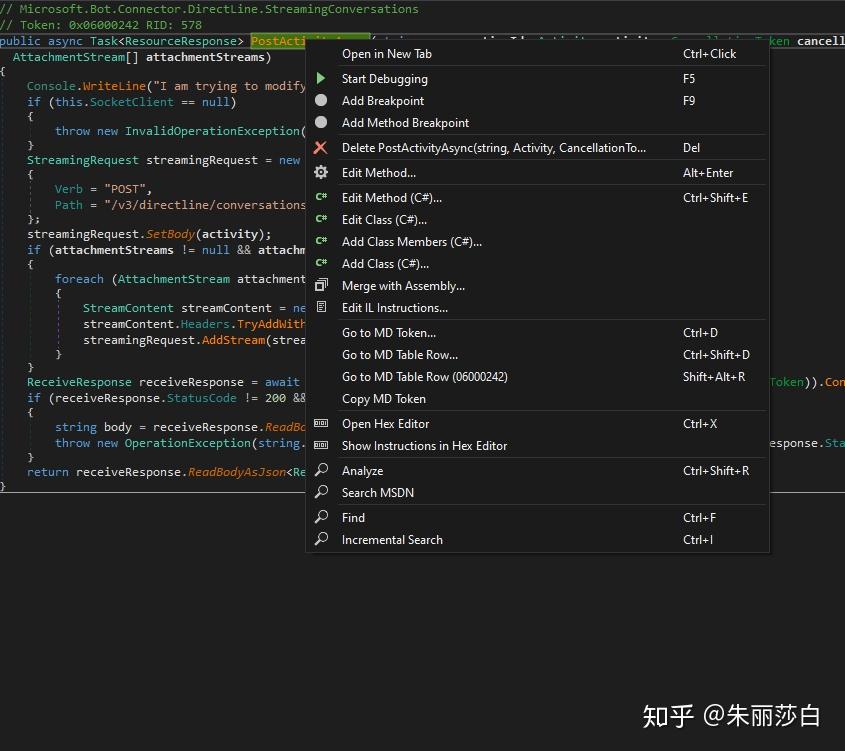
Task: Choose Incremental Search from the menu
Action: point(394,539)
